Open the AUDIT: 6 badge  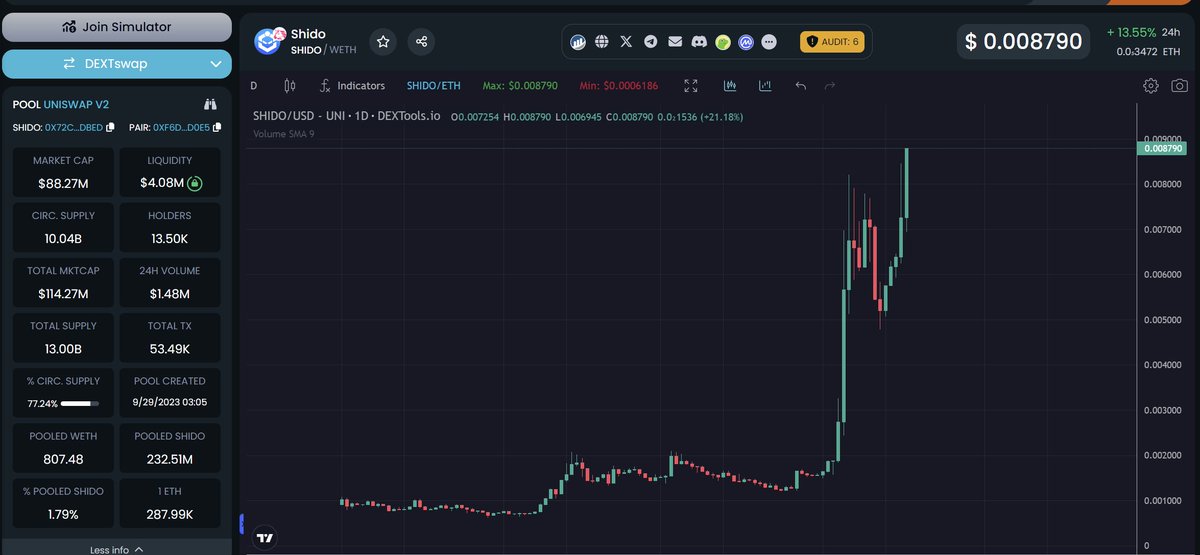[831, 42]
